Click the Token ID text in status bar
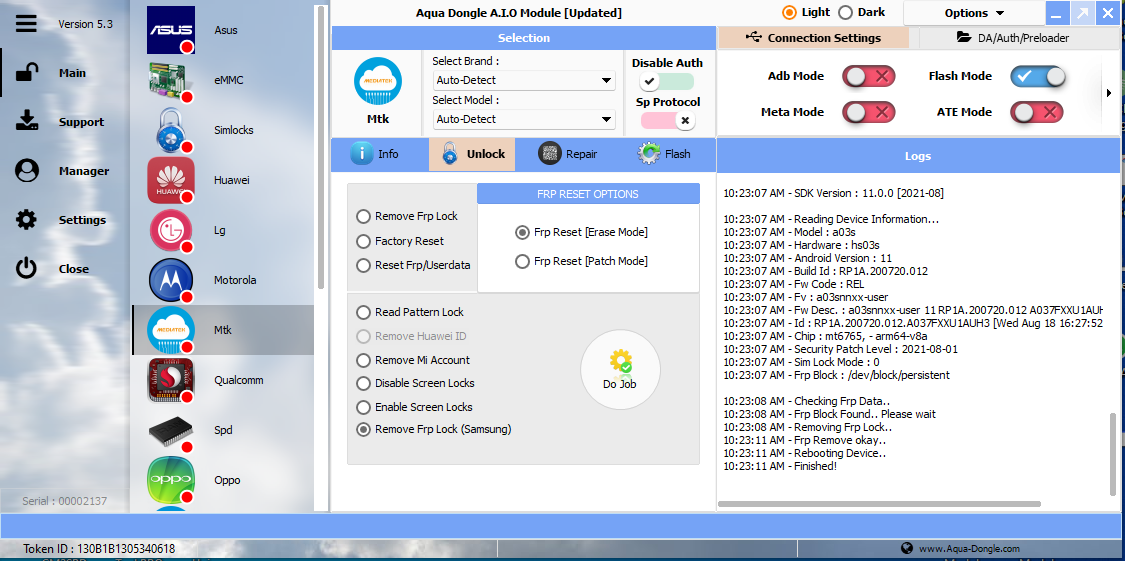The height and width of the screenshot is (561, 1125). click(99, 549)
